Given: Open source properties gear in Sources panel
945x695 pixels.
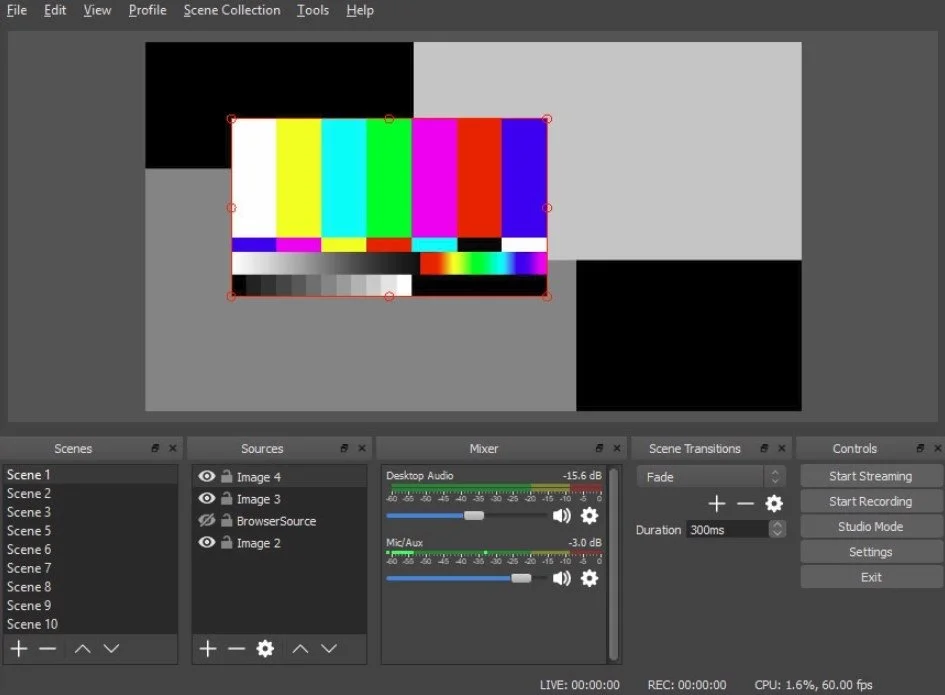Looking at the screenshot, I should (264, 649).
